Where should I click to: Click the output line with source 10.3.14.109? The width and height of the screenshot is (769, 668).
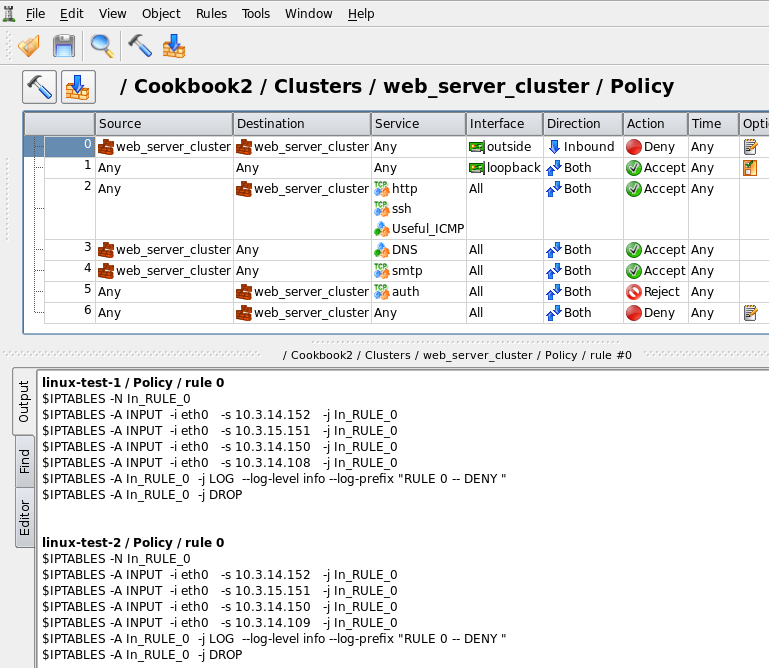(x=220, y=623)
